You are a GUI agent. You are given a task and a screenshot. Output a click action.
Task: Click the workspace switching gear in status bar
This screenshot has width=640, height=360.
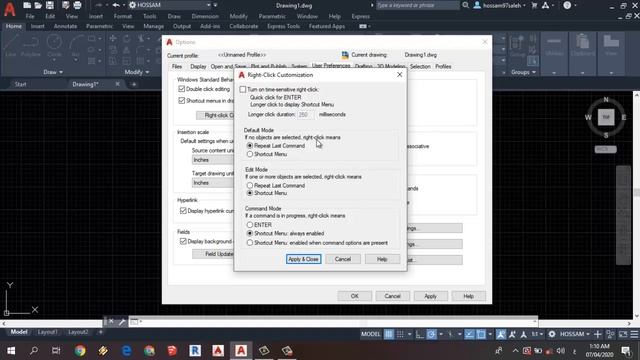click(x=552, y=334)
